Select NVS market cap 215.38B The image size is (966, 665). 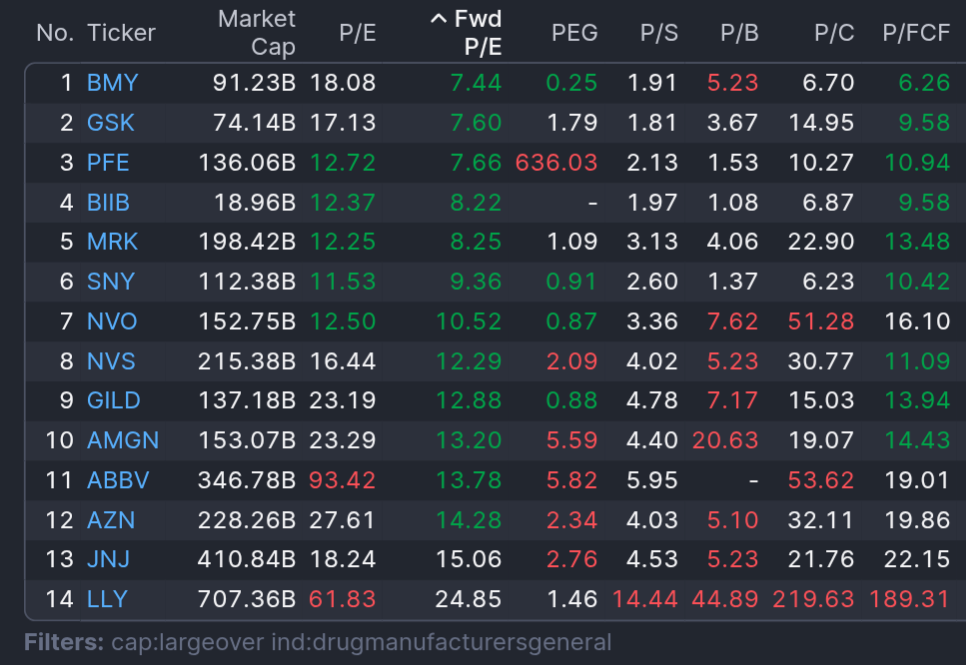(x=246, y=361)
